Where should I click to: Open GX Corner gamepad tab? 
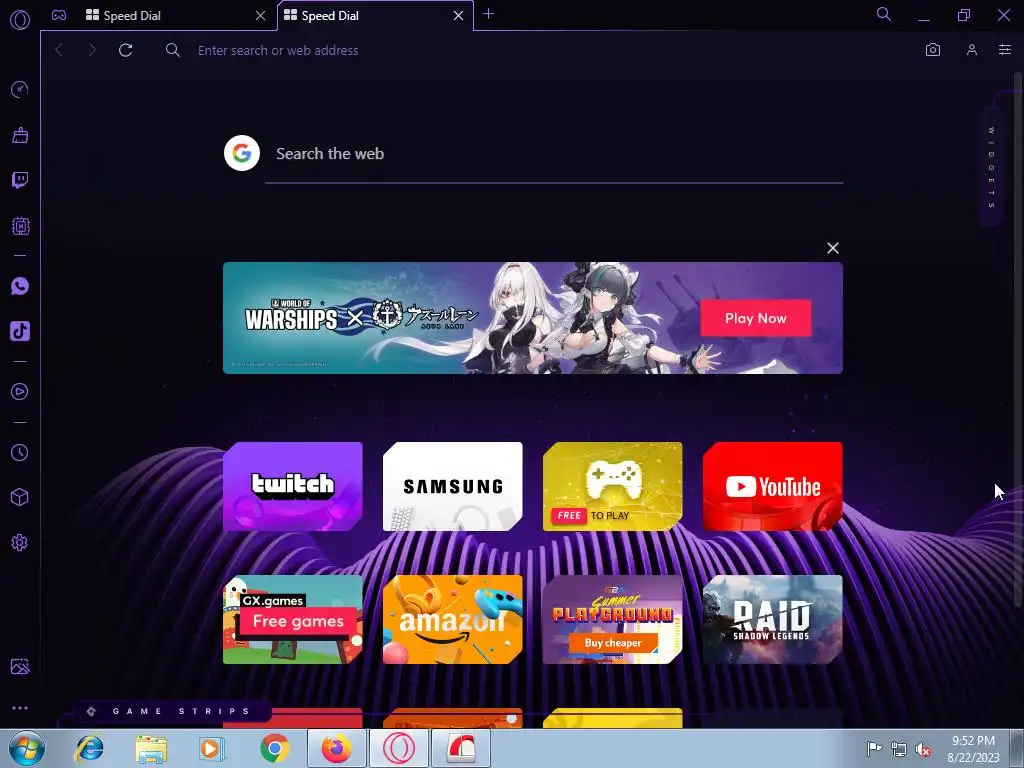[x=59, y=15]
